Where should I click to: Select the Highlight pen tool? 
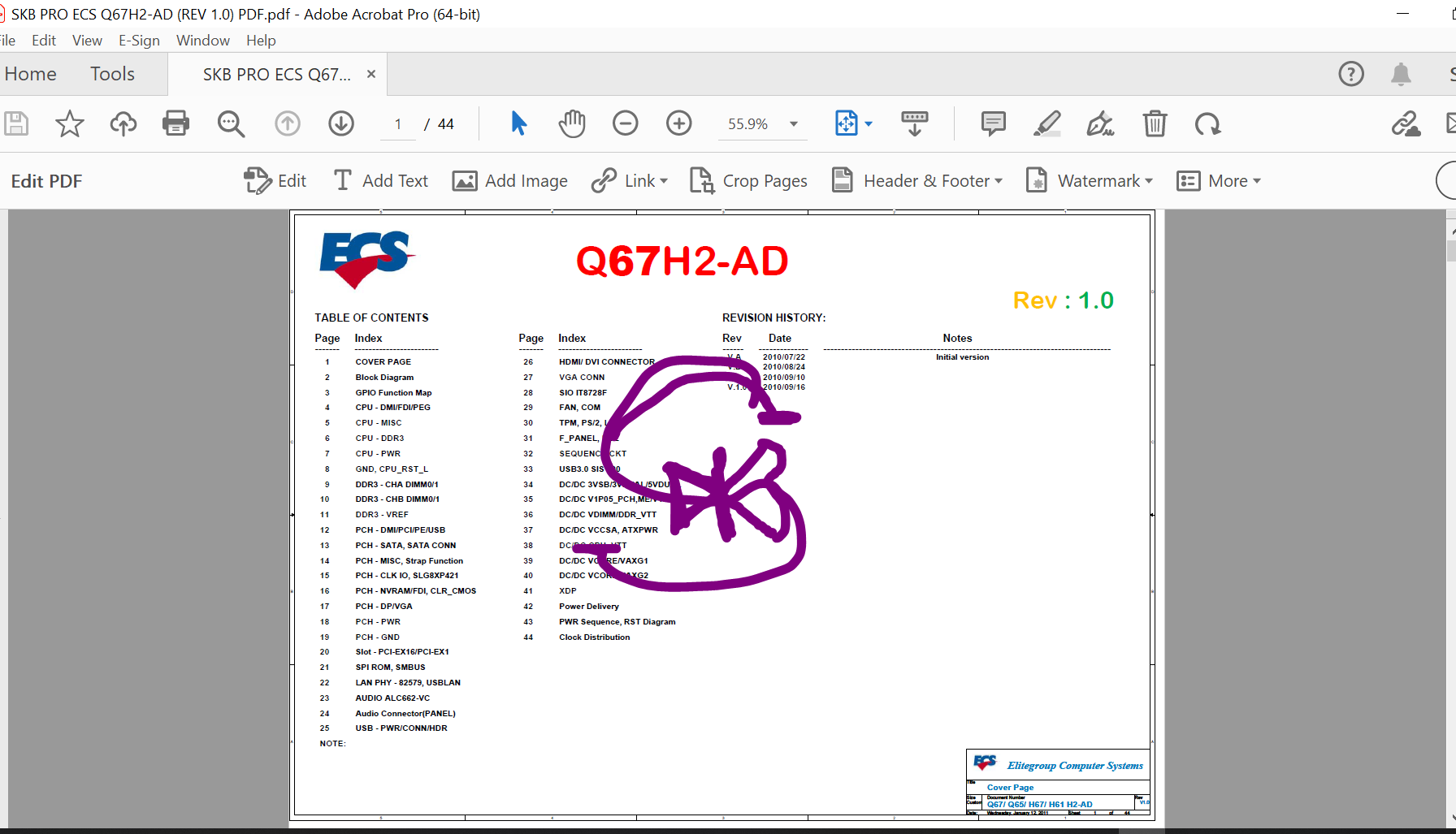1047,123
